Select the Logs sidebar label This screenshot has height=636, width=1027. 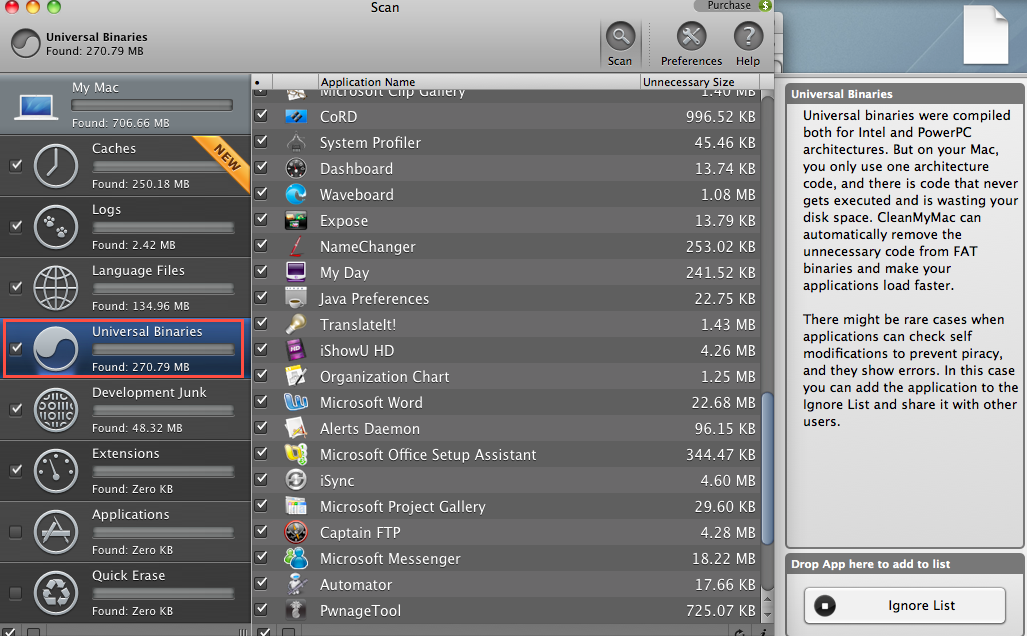[x=106, y=210]
